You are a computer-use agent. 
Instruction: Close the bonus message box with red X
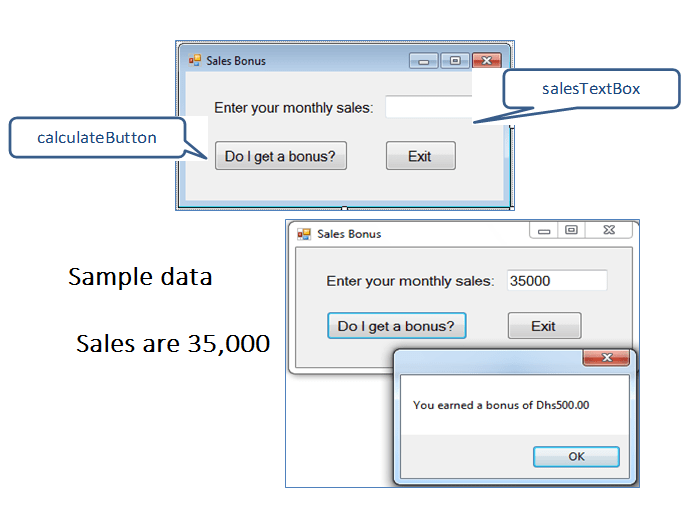tap(606, 358)
